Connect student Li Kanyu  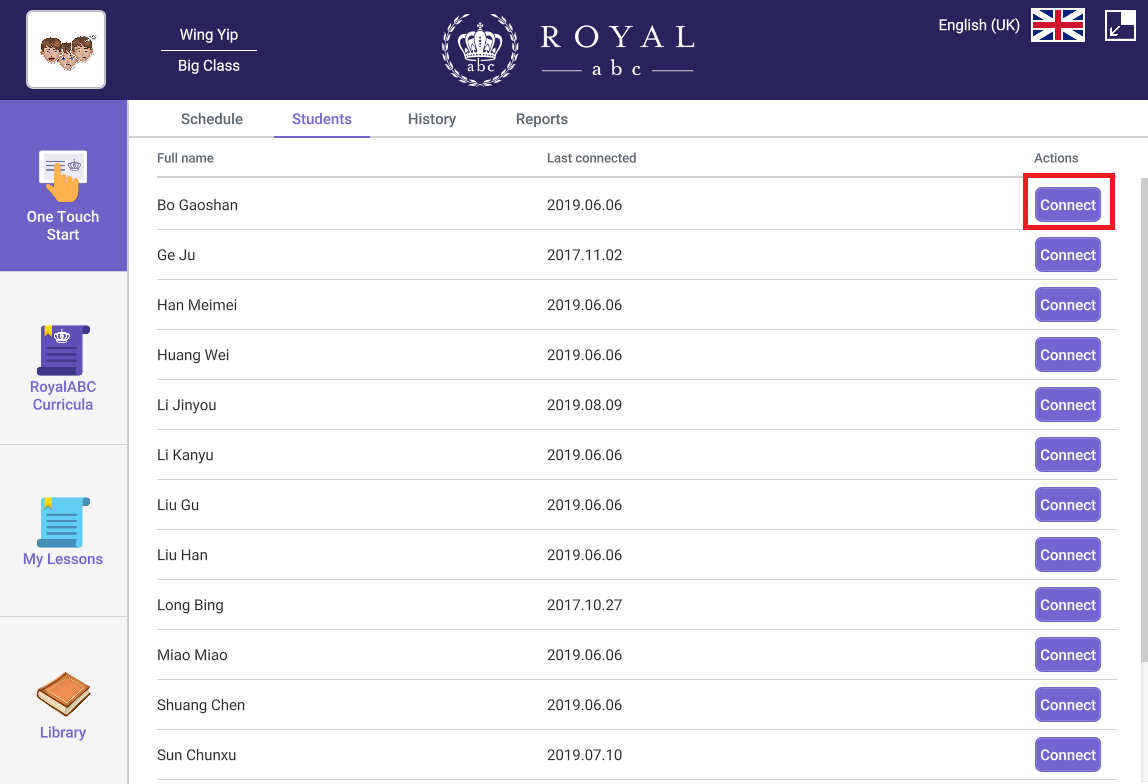pyautogui.click(x=1067, y=455)
